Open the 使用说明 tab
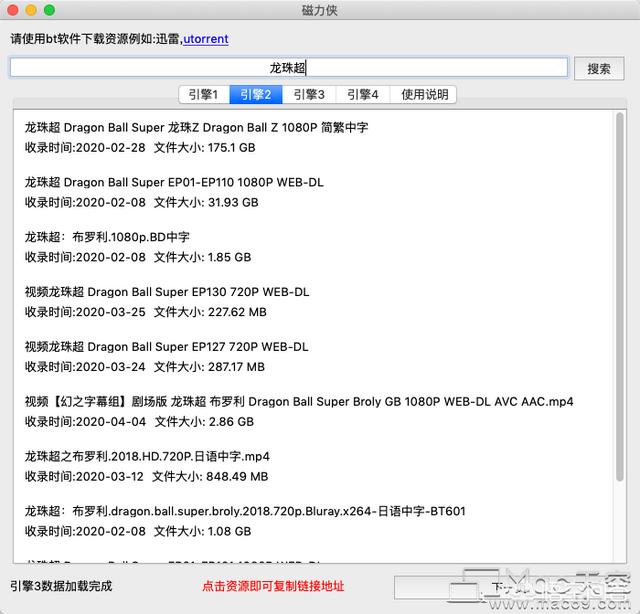Viewport: 640px width, 614px height. tap(424, 95)
